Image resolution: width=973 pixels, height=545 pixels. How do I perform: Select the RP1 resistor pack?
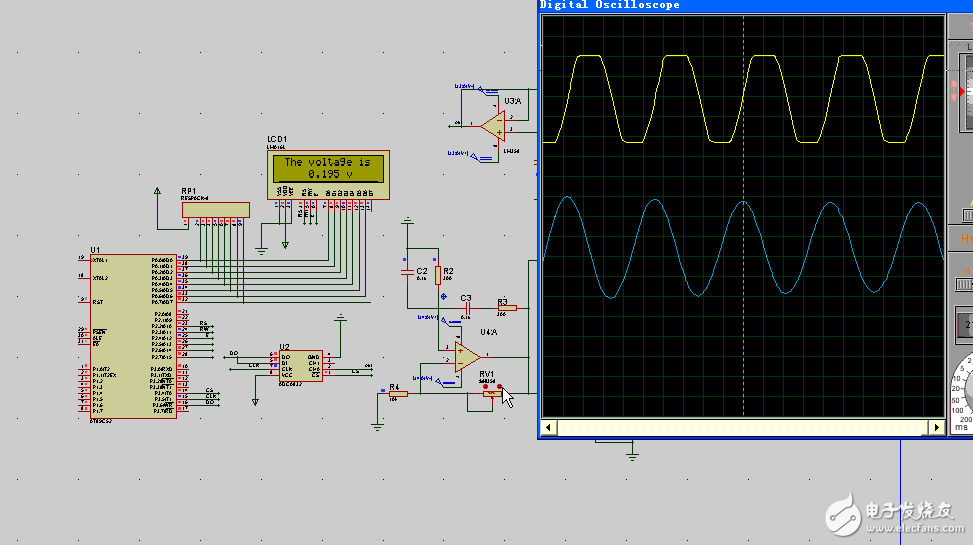(215, 209)
